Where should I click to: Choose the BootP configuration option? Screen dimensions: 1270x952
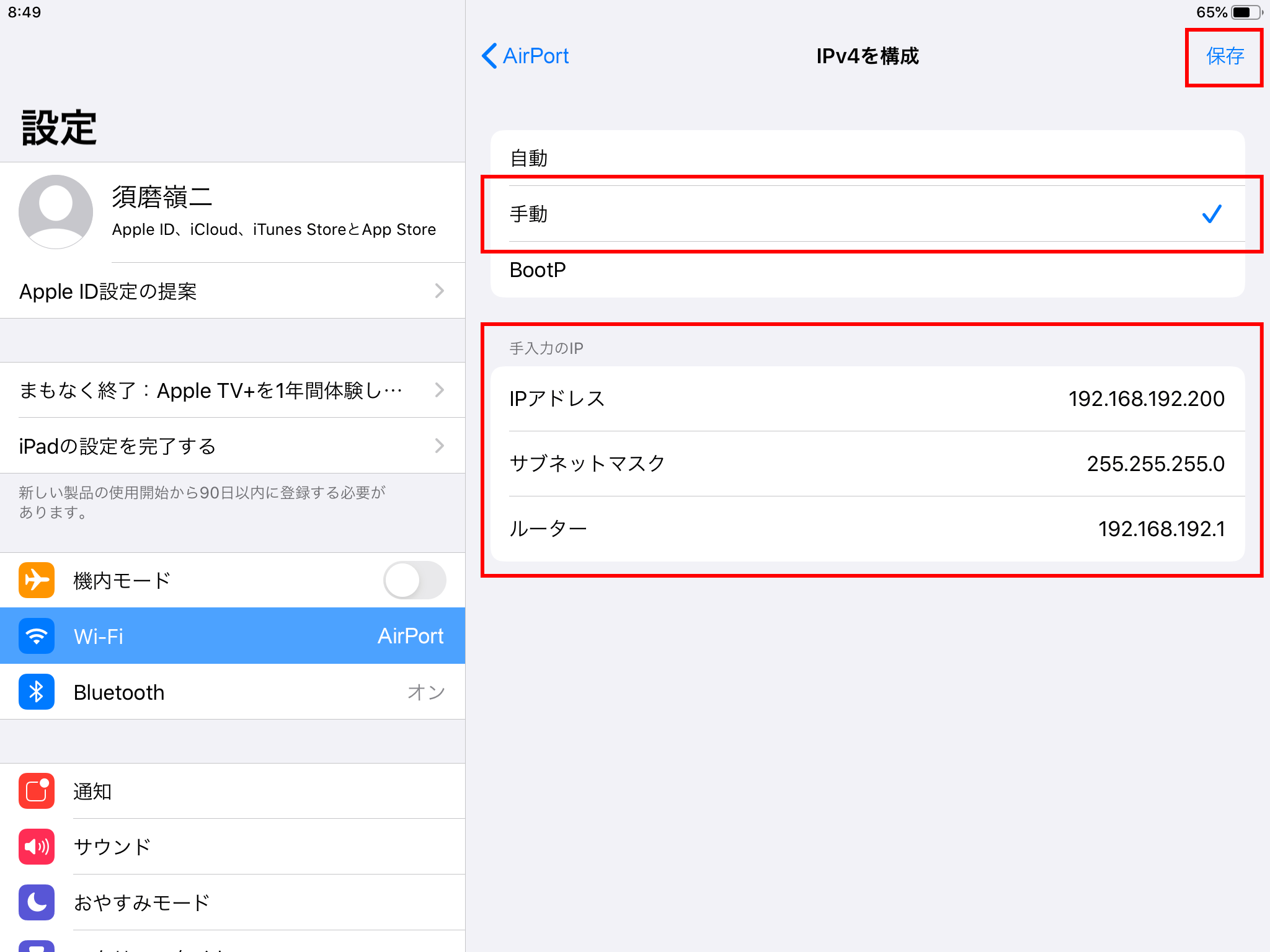[867, 270]
